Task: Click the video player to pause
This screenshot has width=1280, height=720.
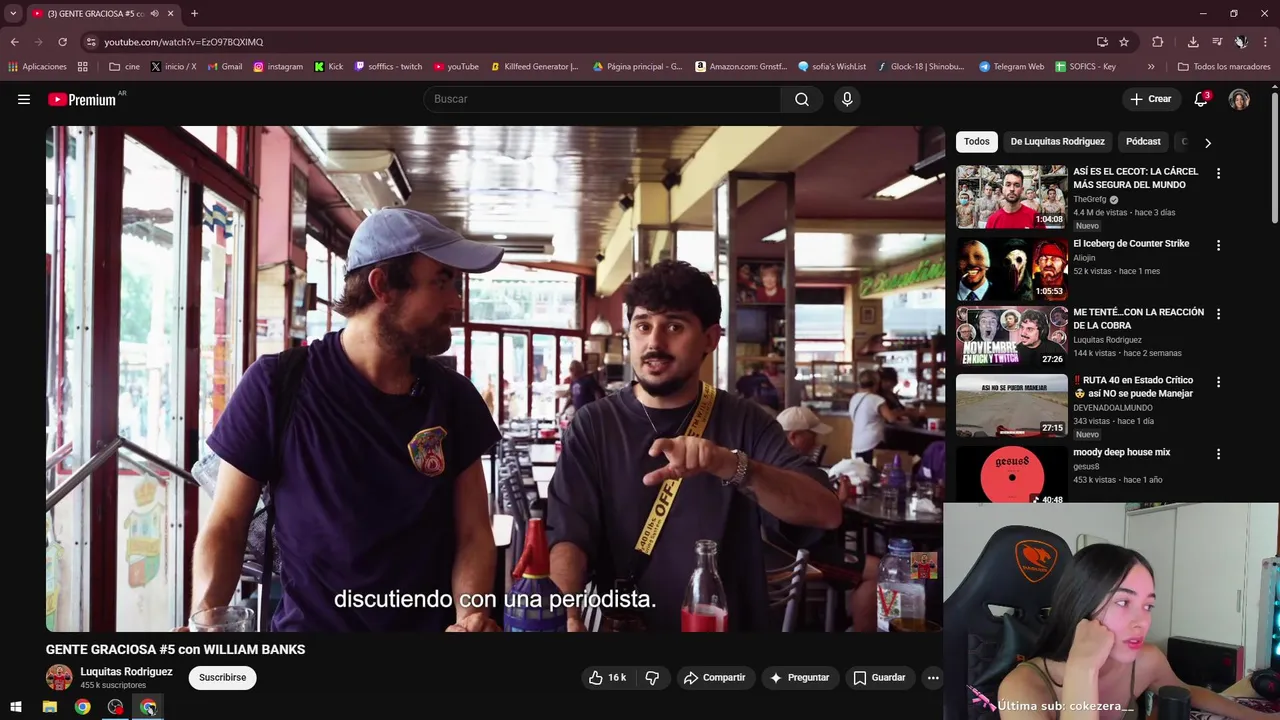Action: (x=495, y=378)
